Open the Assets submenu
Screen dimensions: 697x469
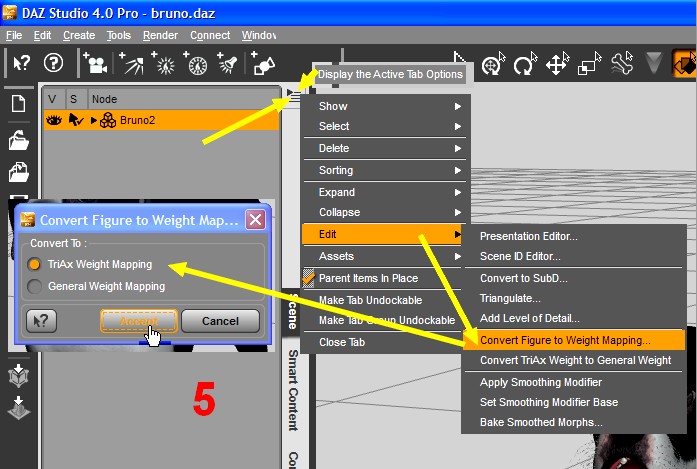(382, 256)
